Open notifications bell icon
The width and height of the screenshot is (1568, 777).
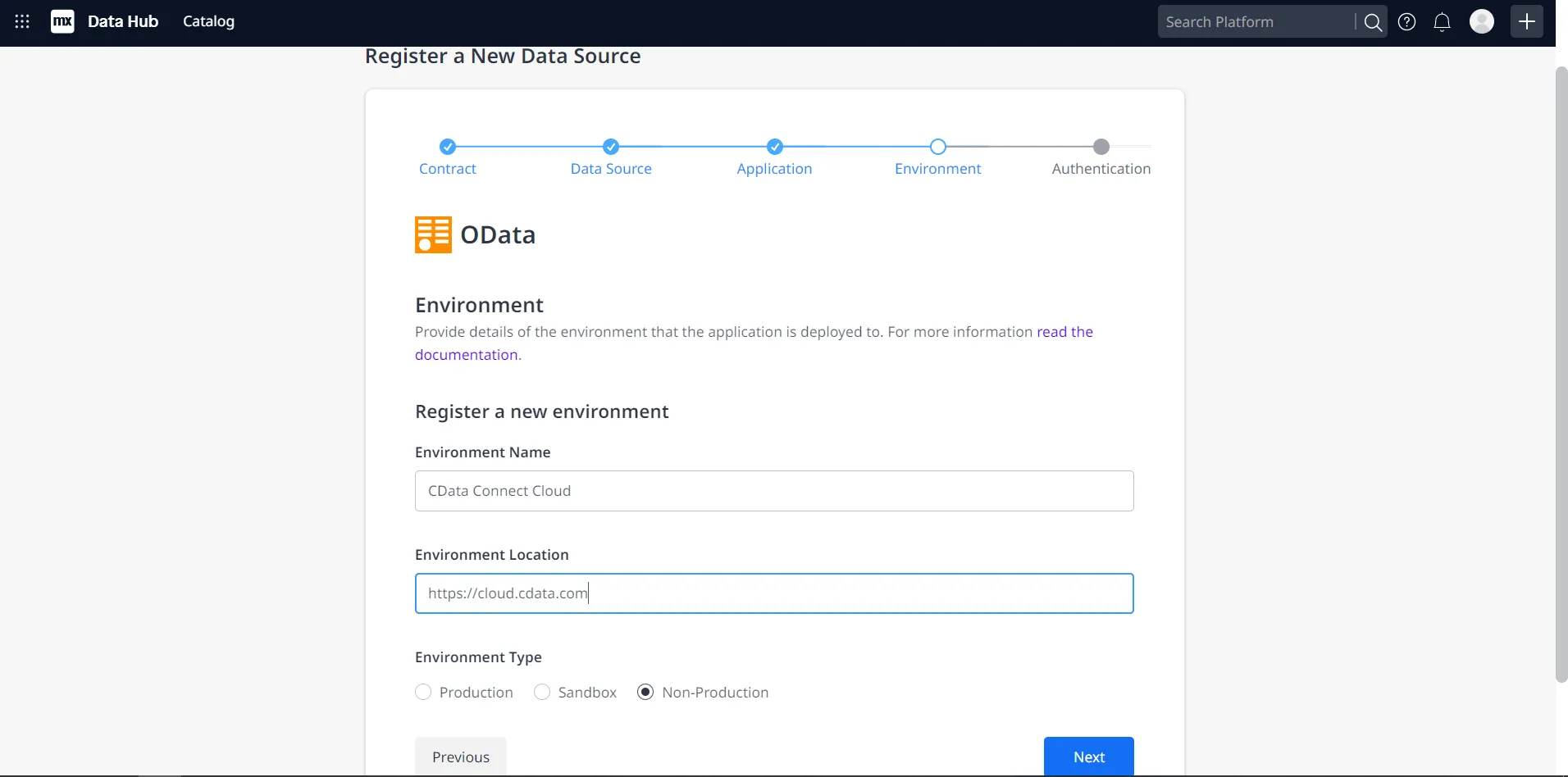[1442, 22]
